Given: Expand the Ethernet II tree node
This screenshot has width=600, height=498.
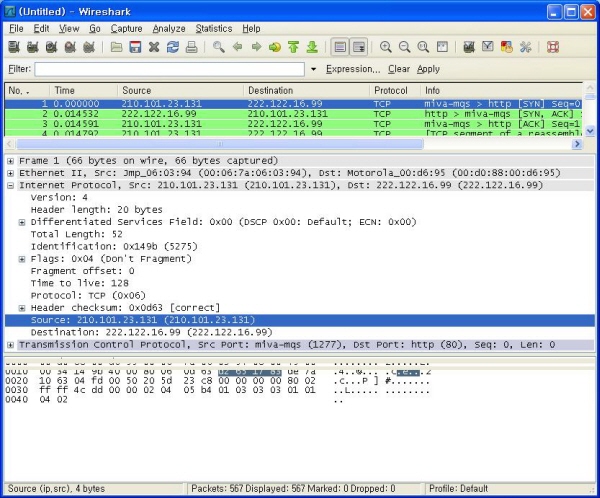Looking at the screenshot, I should pos(10,173).
